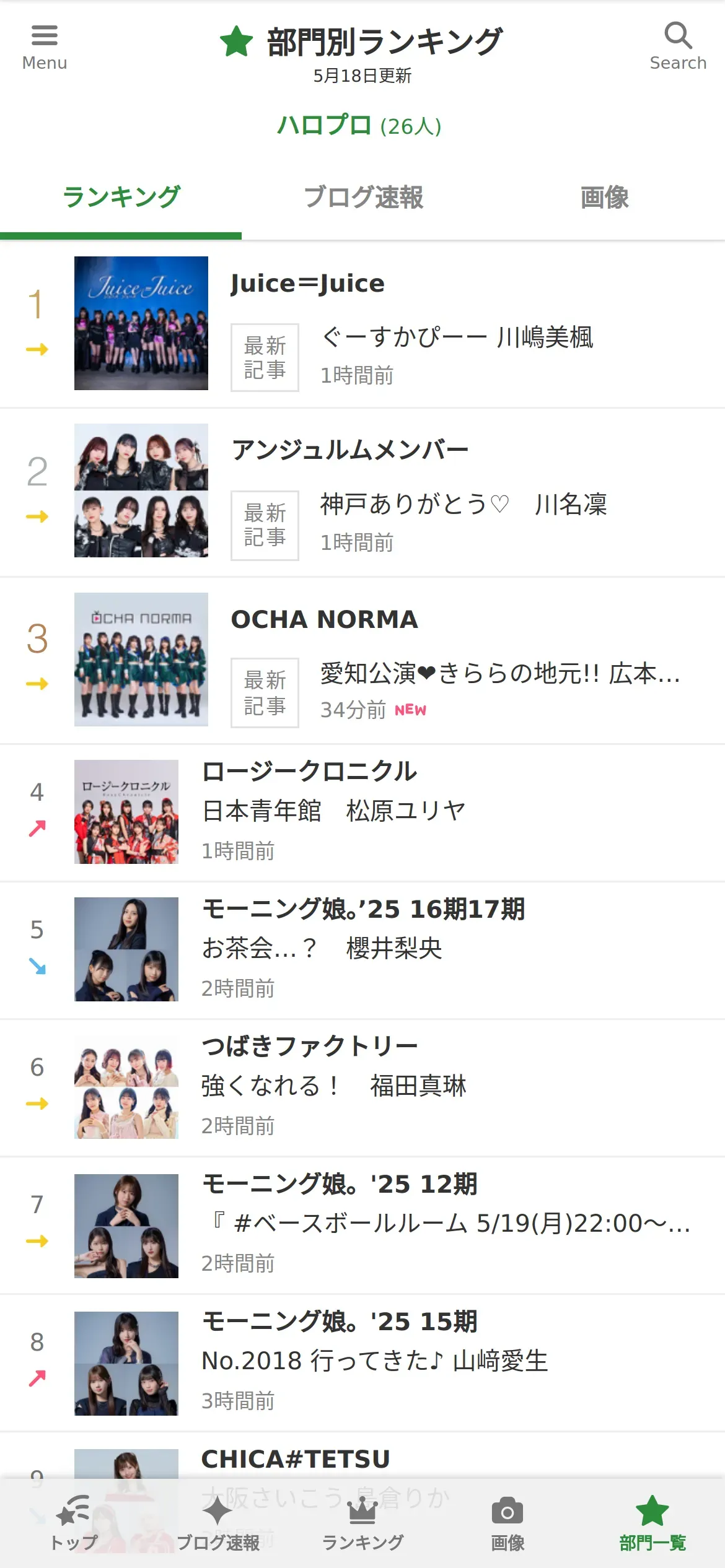Switch to the 画像 tab
The width and height of the screenshot is (725, 1568).
click(x=604, y=198)
